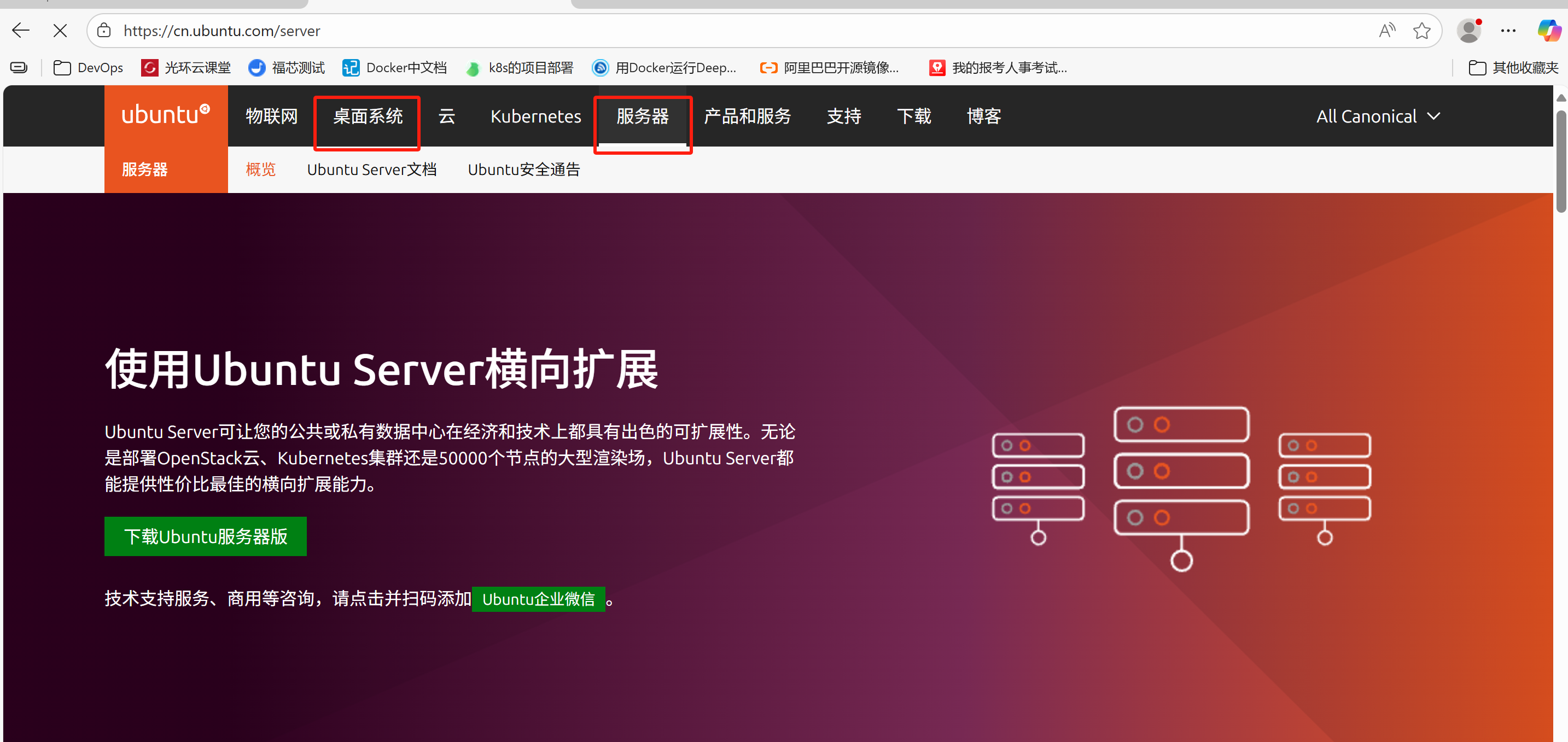This screenshot has height=742, width=1568.
Task: Add this page to favorites via star icon
Action: point(1422,31)
